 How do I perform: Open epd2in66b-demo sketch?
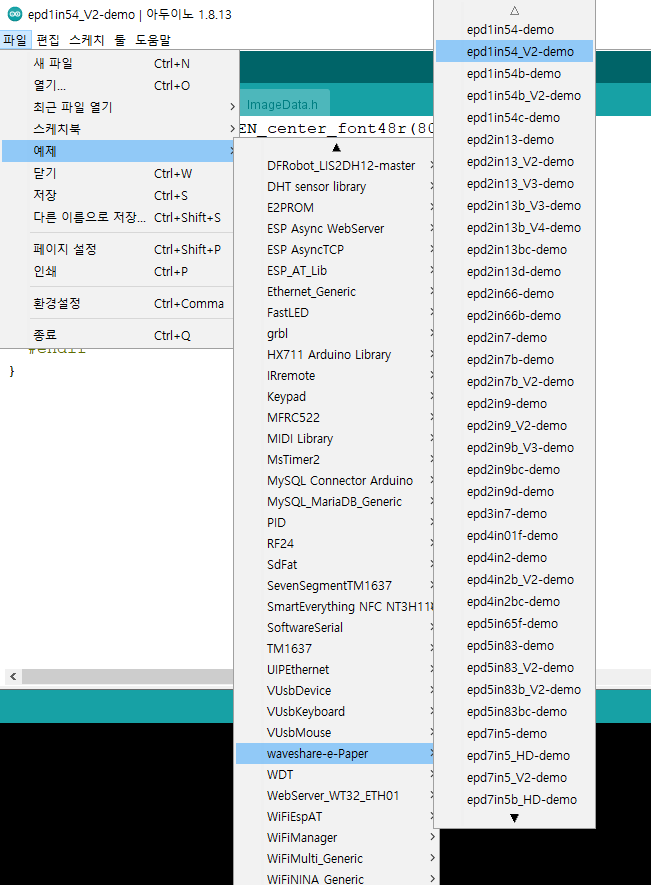(514, 316)
